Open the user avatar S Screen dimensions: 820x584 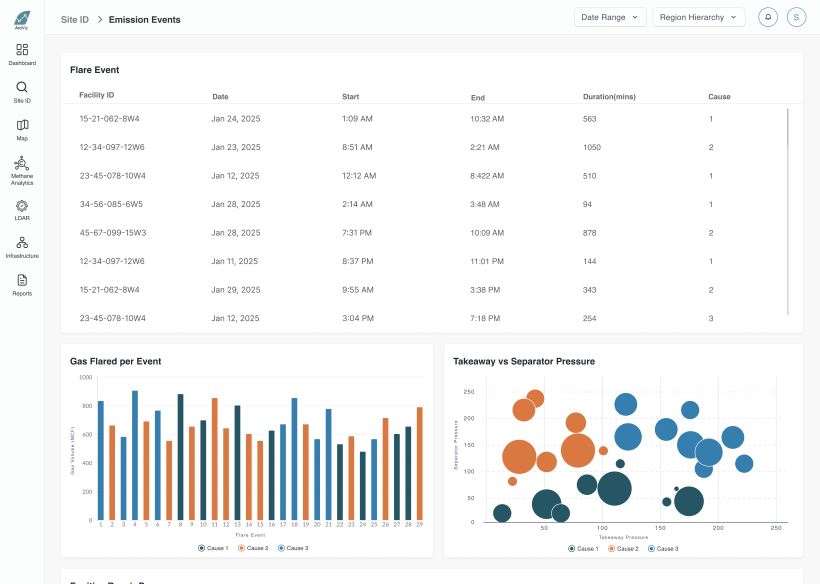click(x=796, y=17)
